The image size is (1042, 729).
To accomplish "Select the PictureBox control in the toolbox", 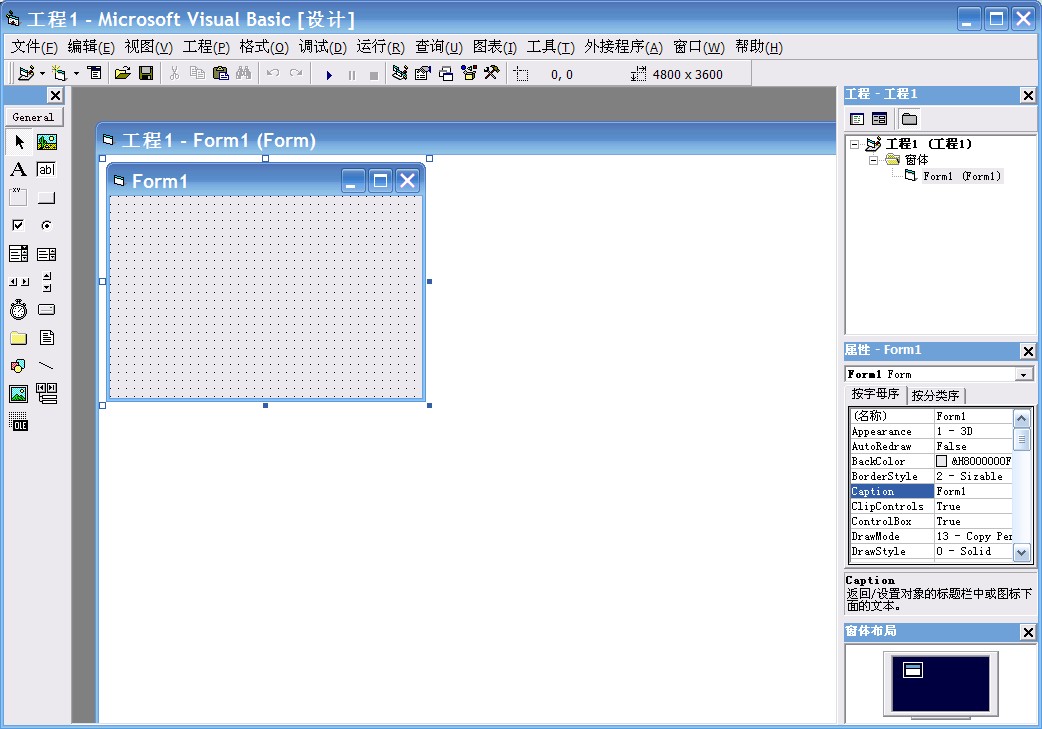I will tap(47, 142).
